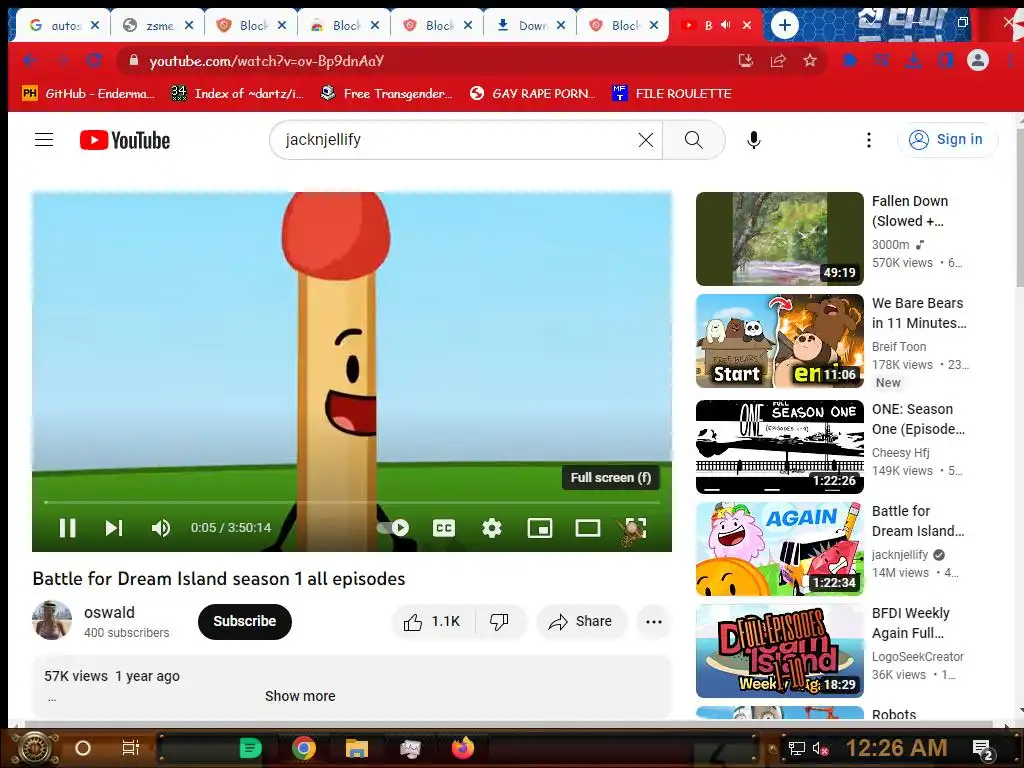Dislike this video
Image resolution: width=1024 pixels, height=768 pixels.
click(x=500, y=622)
